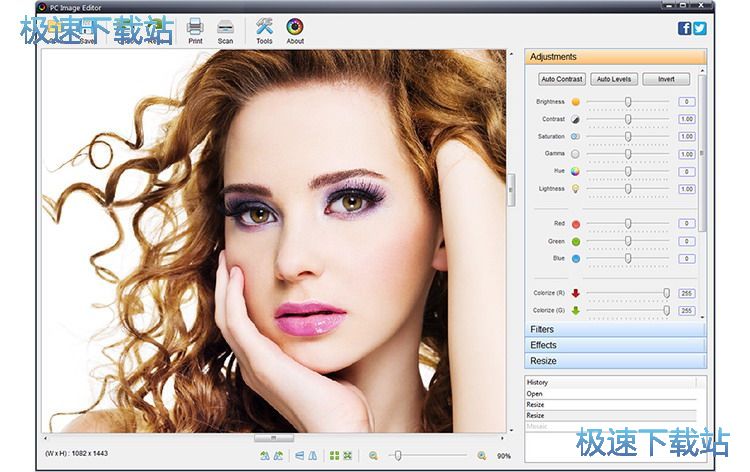Click the Auto Contrast button
Screen dimensions: 750x472
pyautogui.click(x=561, y=79)
